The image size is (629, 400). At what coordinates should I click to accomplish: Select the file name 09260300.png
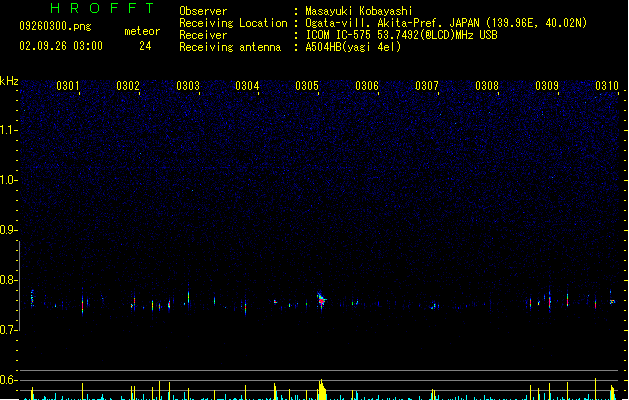[x=55, y=26]
